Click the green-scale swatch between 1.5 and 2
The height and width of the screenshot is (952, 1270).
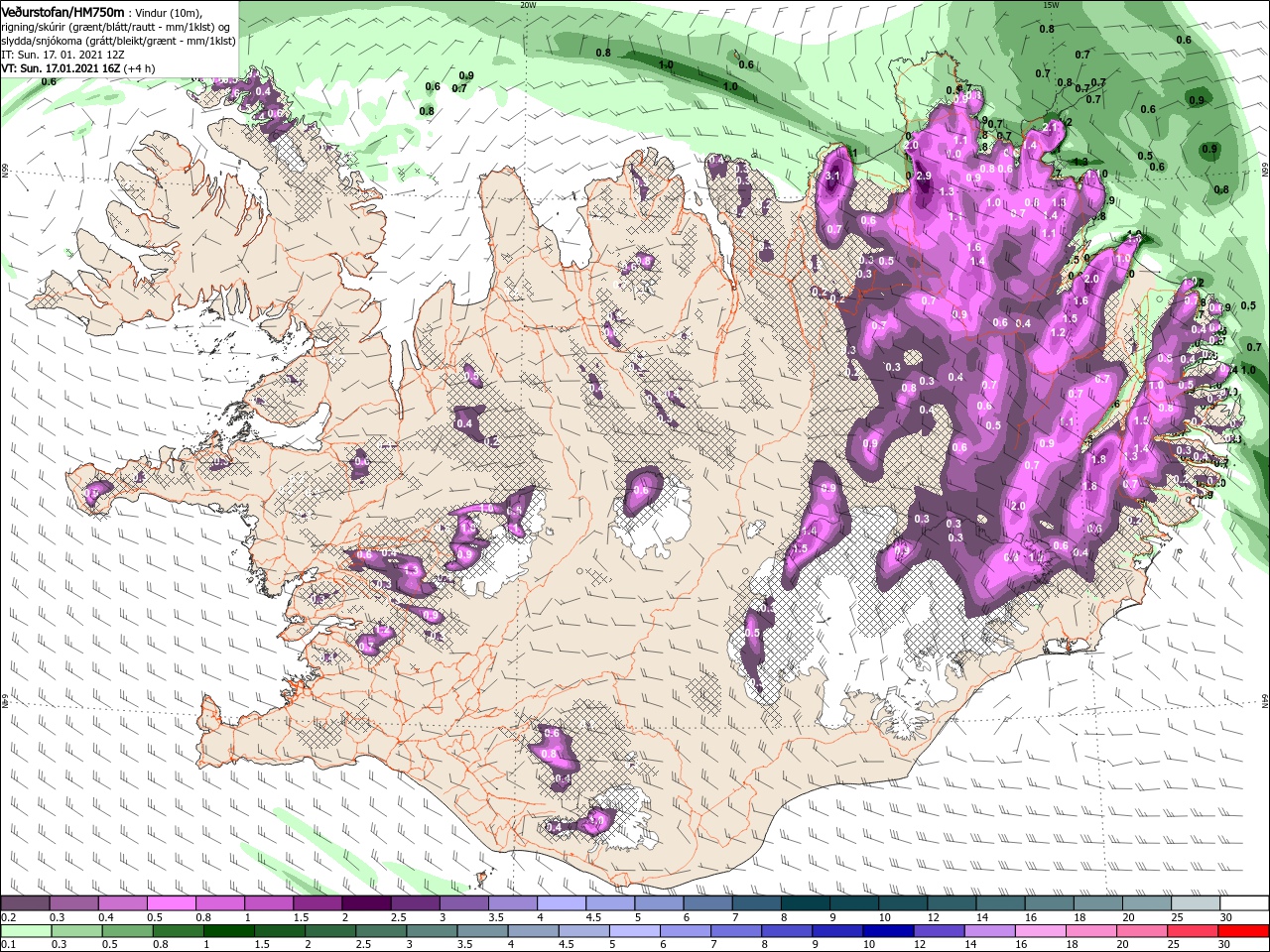278,930
